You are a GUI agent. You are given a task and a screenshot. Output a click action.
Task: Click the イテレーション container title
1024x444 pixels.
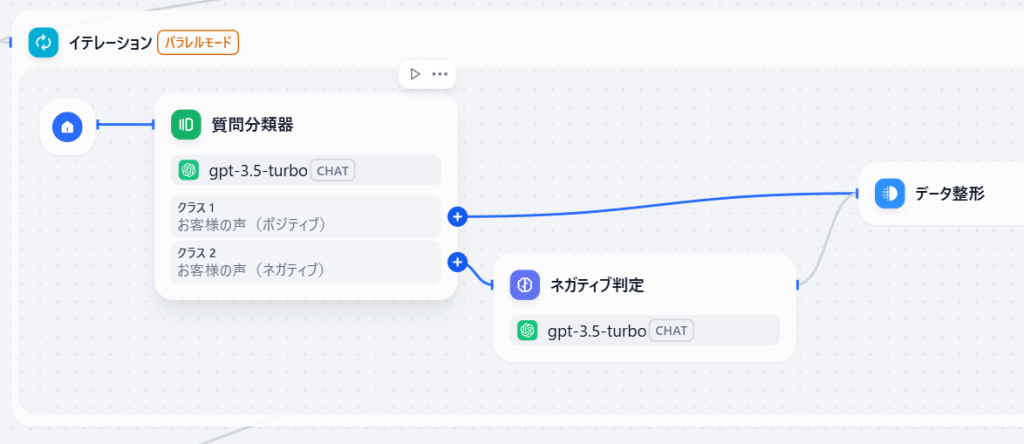click(x=110, y=43)
